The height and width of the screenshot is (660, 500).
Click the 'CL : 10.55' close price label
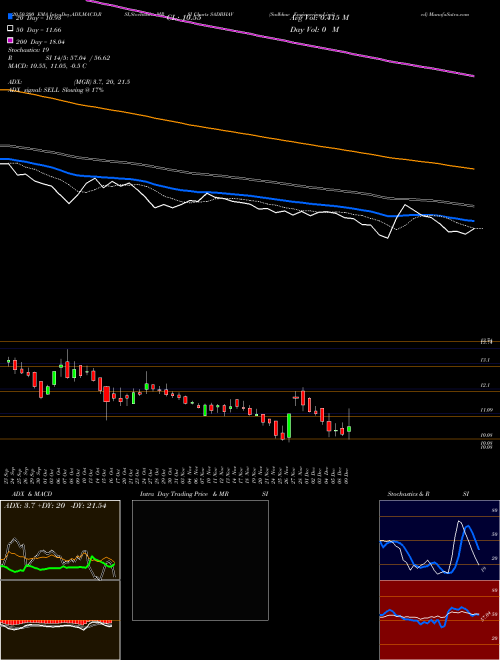[x=184, y=18]
